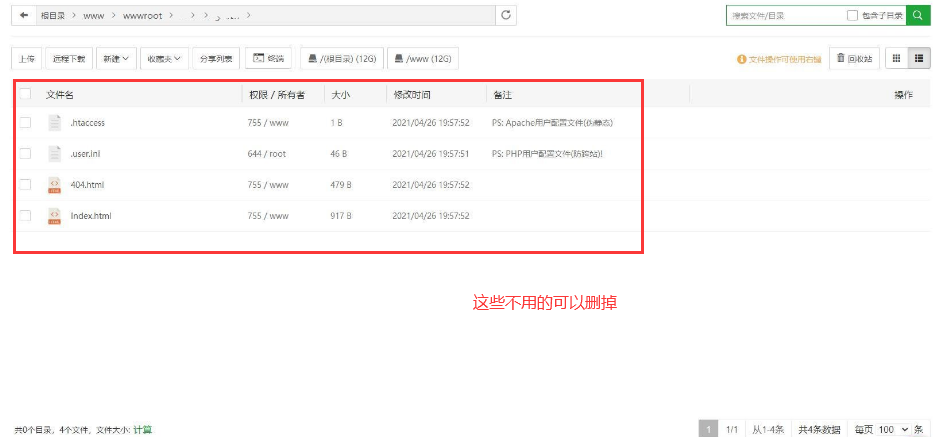The height and width of the screenshot is (437, 935).
Task: Toggle include subdirectories checkbox
Action: click(x=852, y=16)
